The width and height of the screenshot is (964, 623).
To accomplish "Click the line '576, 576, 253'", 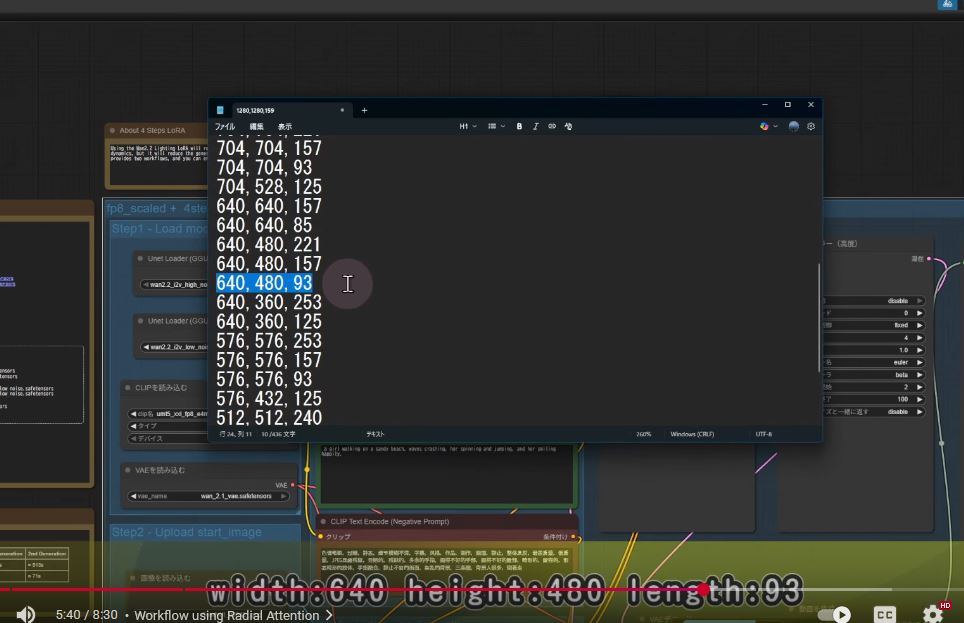I will point(269,341).
